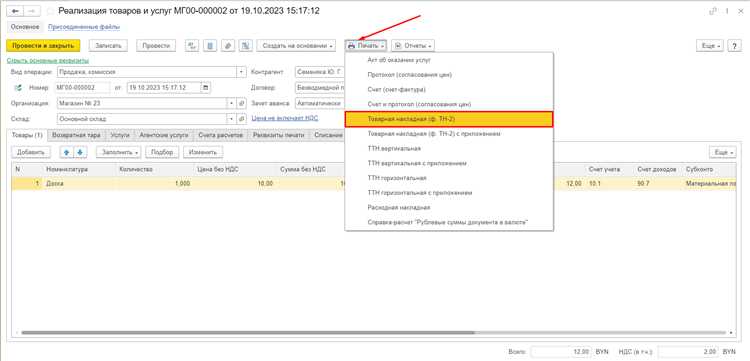This screenshot has width=750, height=361.
Task: Open Организация record via open-link icon
Action: click(242, 103)
